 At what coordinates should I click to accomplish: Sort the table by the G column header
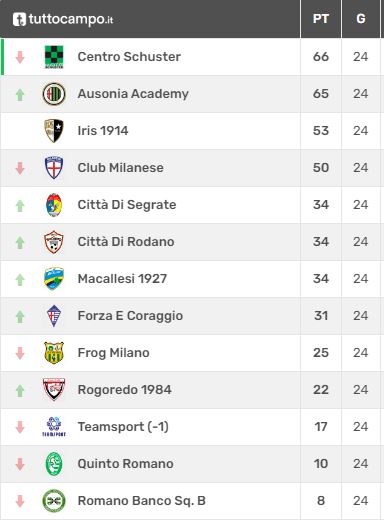coord(361,19)
